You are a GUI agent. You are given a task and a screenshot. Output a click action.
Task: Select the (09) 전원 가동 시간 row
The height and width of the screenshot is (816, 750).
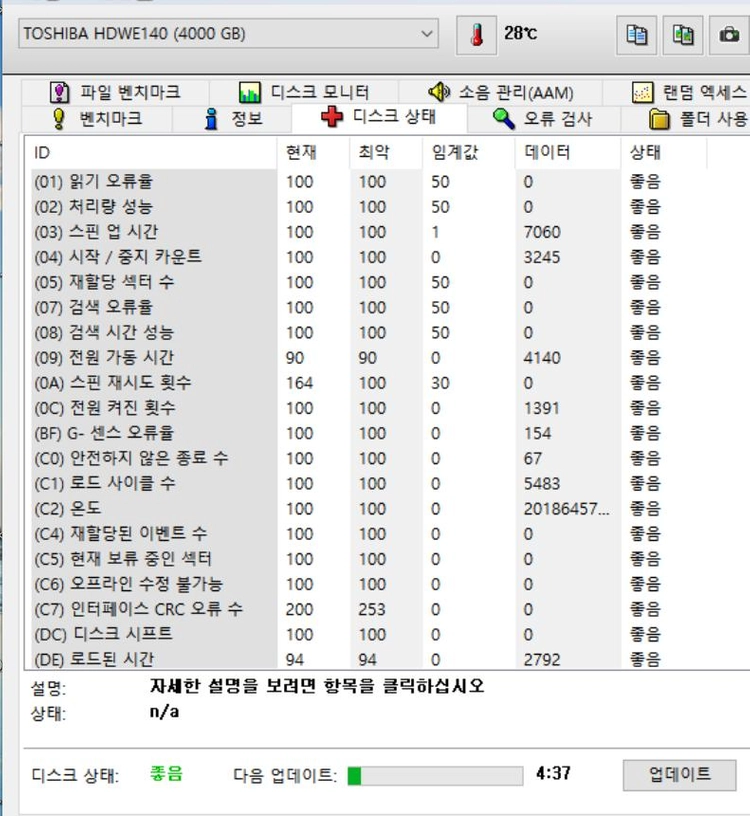pos(388,358)
